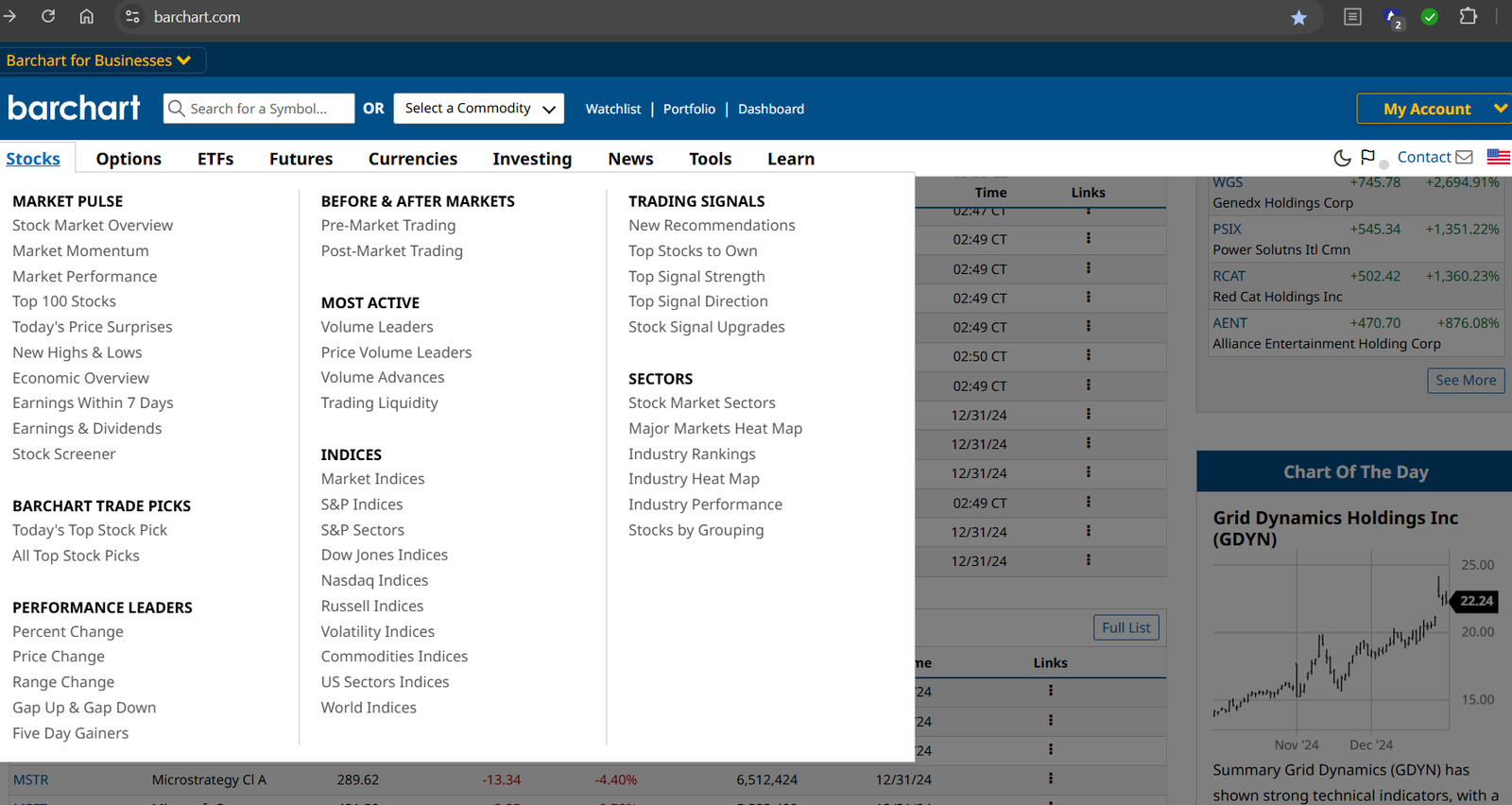Select Pre-Market Trading

(388, 225)
